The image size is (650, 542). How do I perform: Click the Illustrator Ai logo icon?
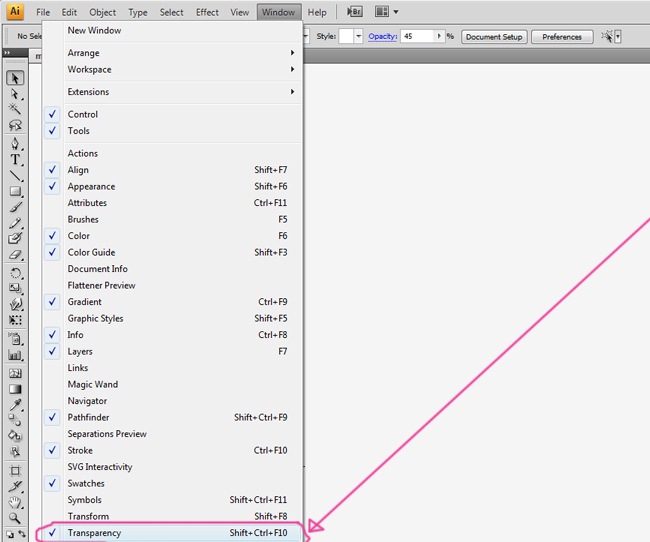[15, 12]
